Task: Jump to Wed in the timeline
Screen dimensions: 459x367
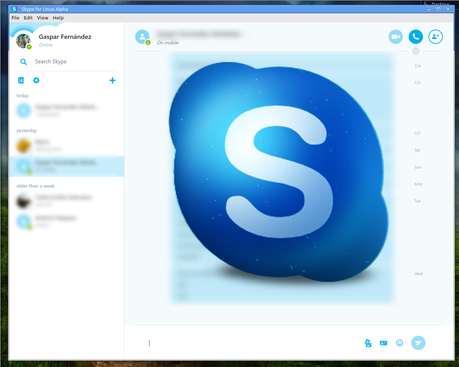Action: pos(418,274)
